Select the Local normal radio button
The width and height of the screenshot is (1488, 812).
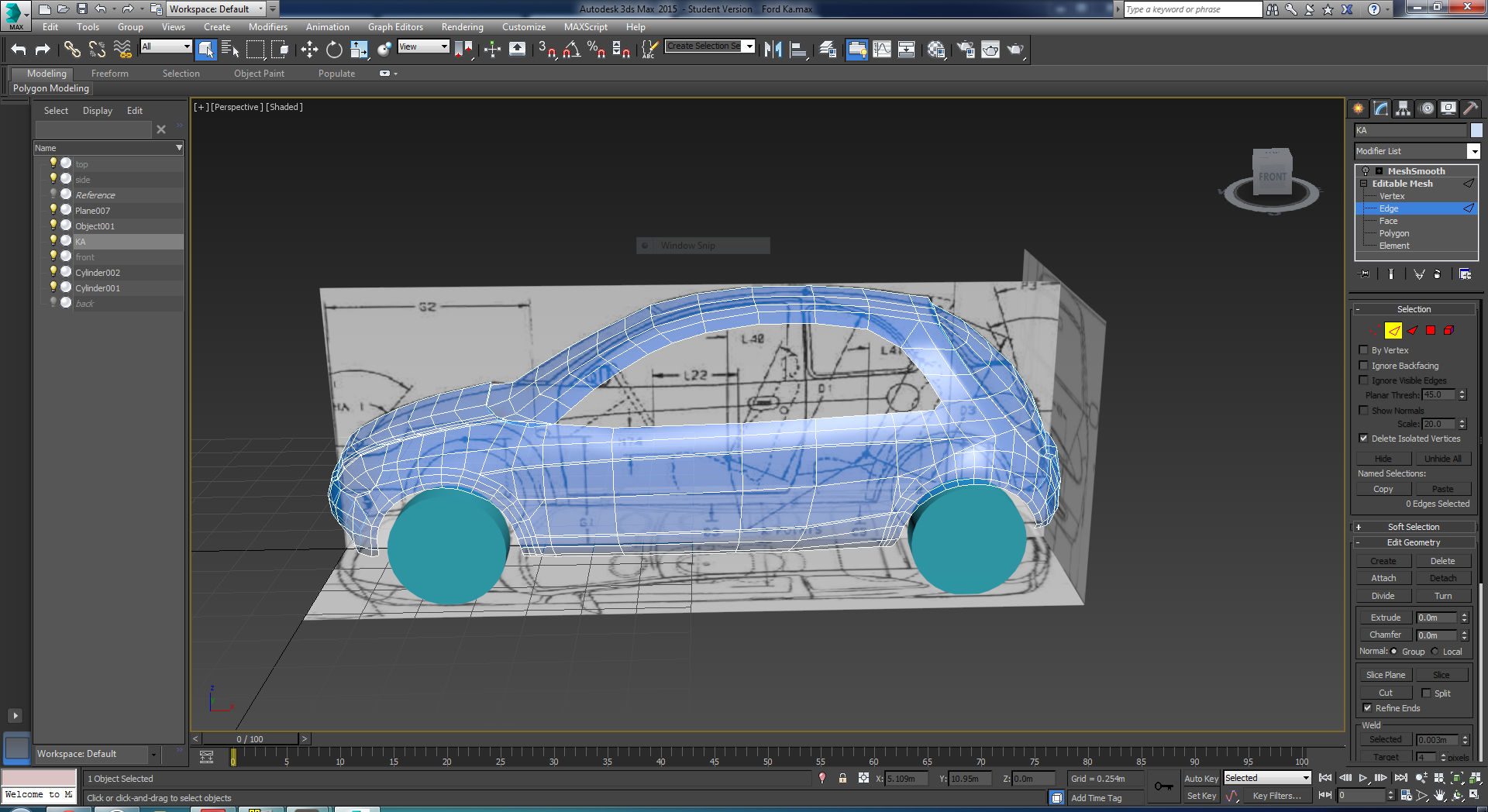pyautogui.click(x=1435, y=652)
